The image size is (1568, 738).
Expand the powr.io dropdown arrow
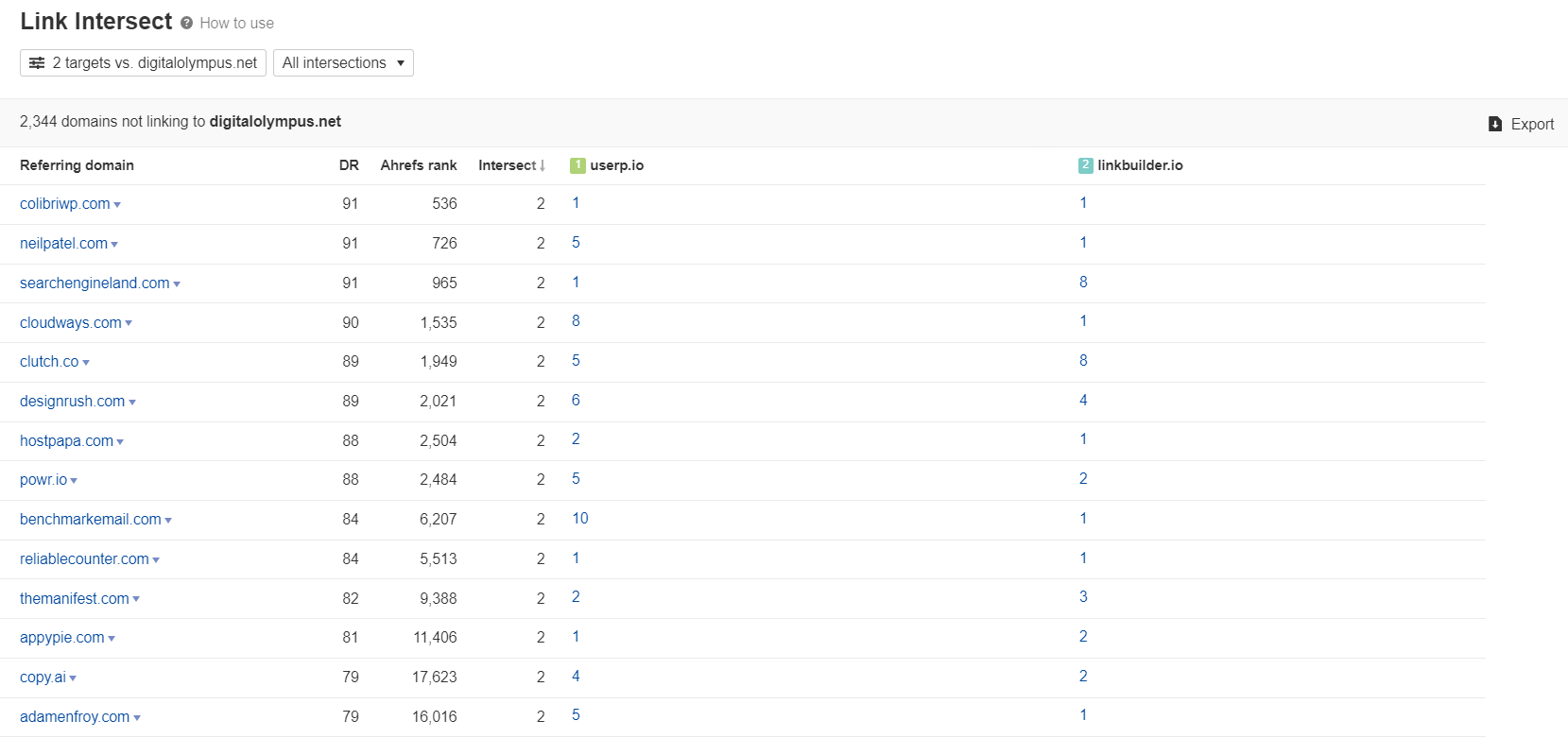(x=74, y=481)
